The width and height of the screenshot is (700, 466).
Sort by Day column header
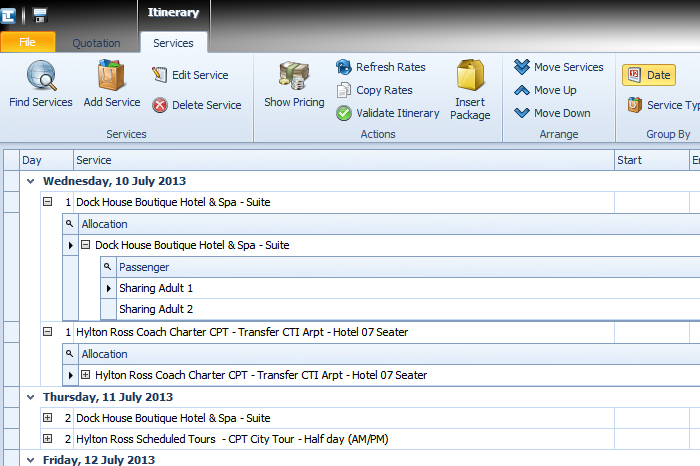click(46, 160)
